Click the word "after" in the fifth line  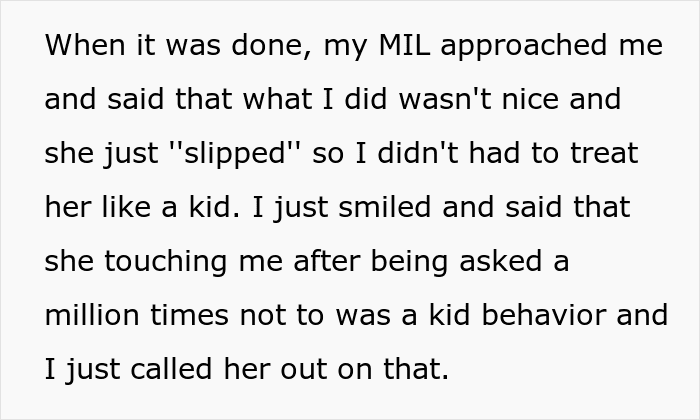tap(314, 262)
